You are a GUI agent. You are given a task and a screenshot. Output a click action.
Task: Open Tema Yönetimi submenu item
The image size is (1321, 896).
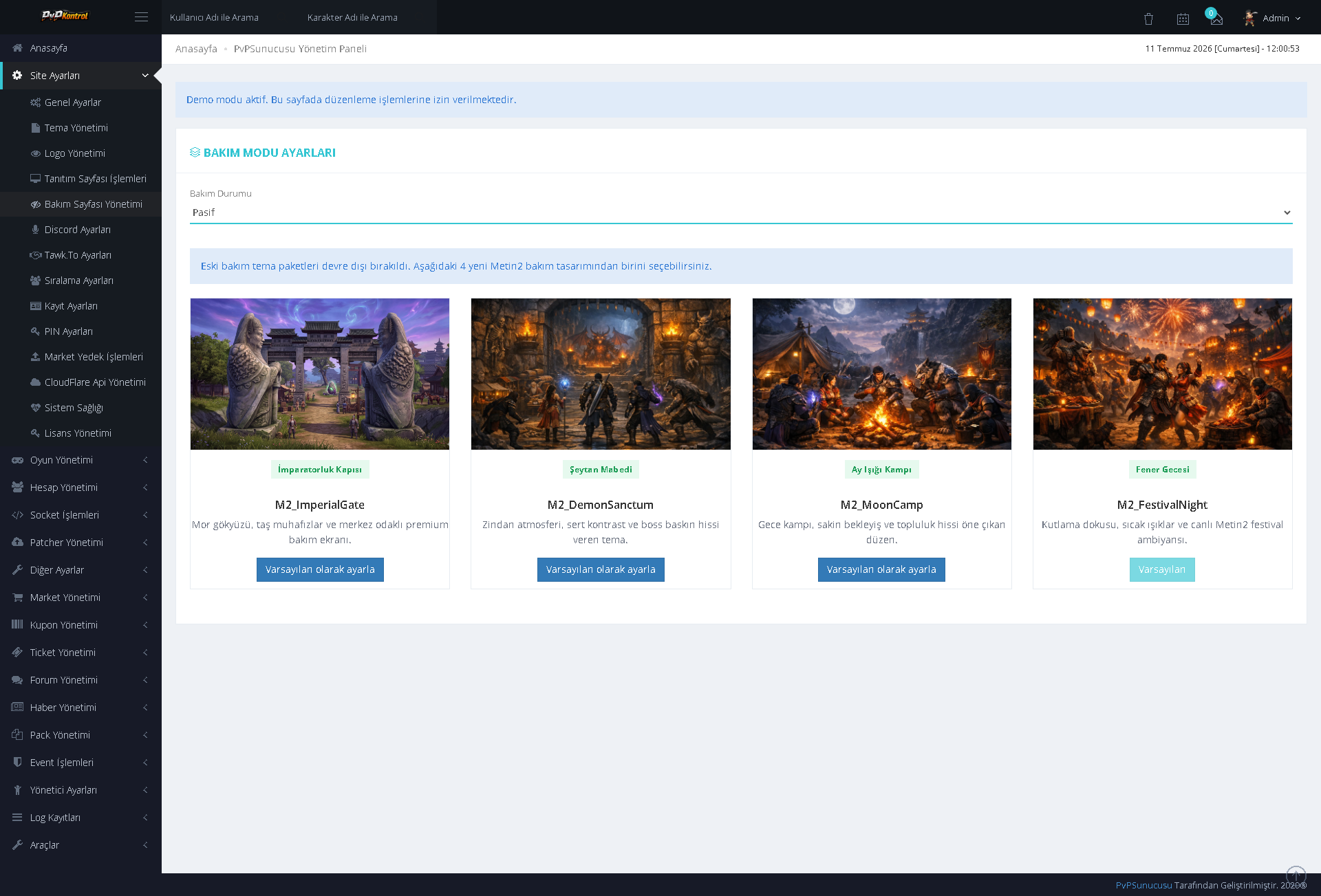[80, 128]
